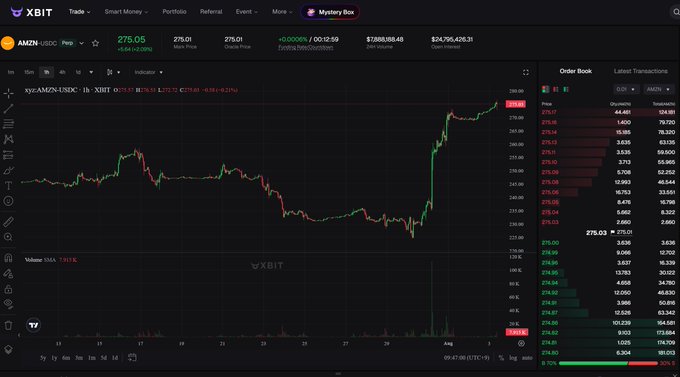Select the 15m timeframe
Image resolution: width=680 pixels, height=377 pixels.
coord(29,72)
